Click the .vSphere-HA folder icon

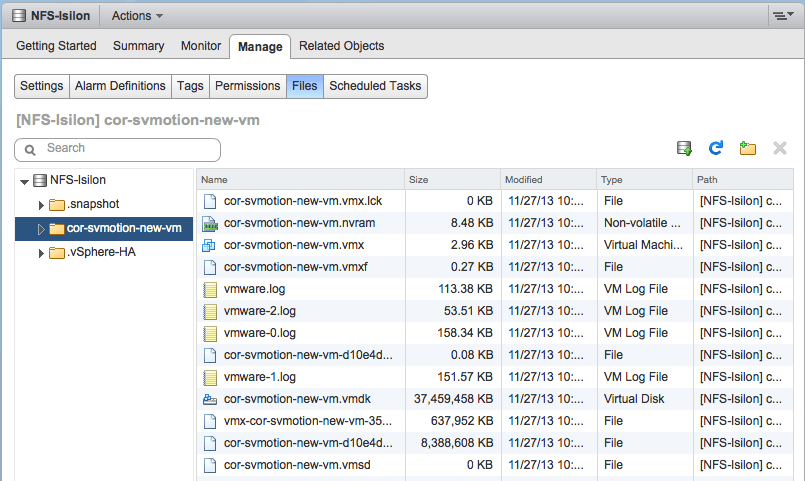tap(56, 253)
